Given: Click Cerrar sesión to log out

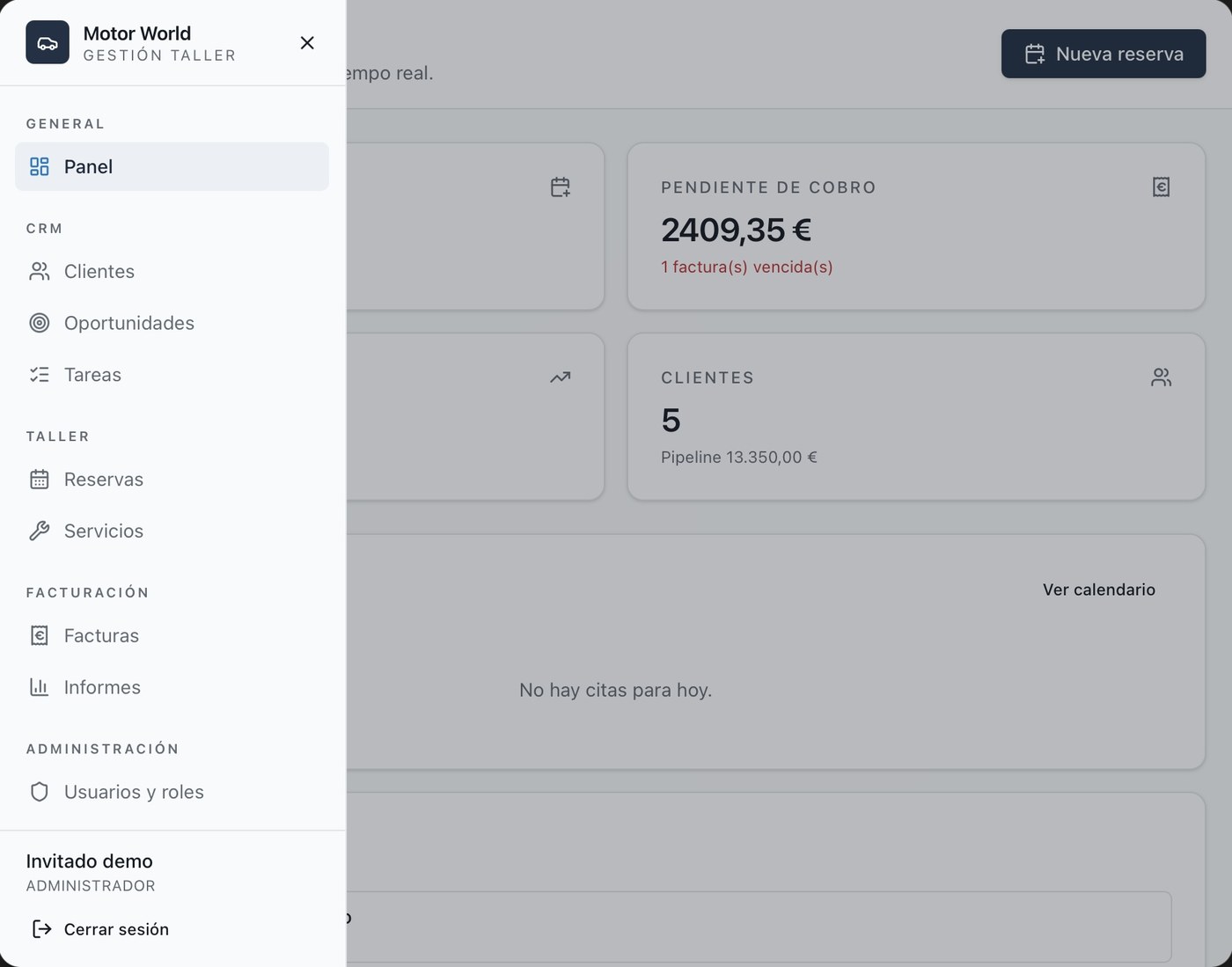Looking at the screenshot, I should [100, 929].
